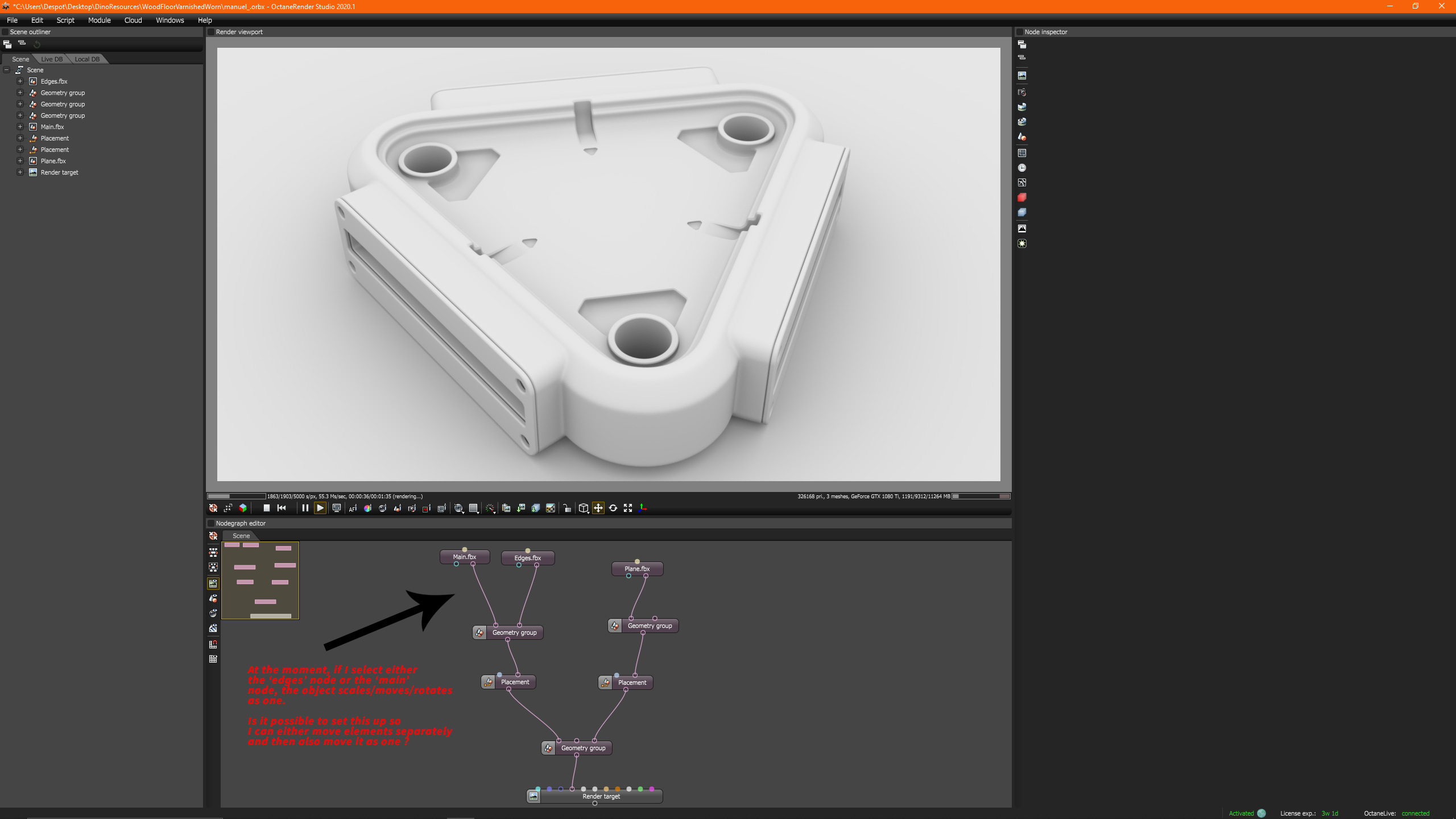Viewport: 1456px width, 819px height.
Task: Recenter the view with the crosshair icon
Action: (x=213, y=508)
